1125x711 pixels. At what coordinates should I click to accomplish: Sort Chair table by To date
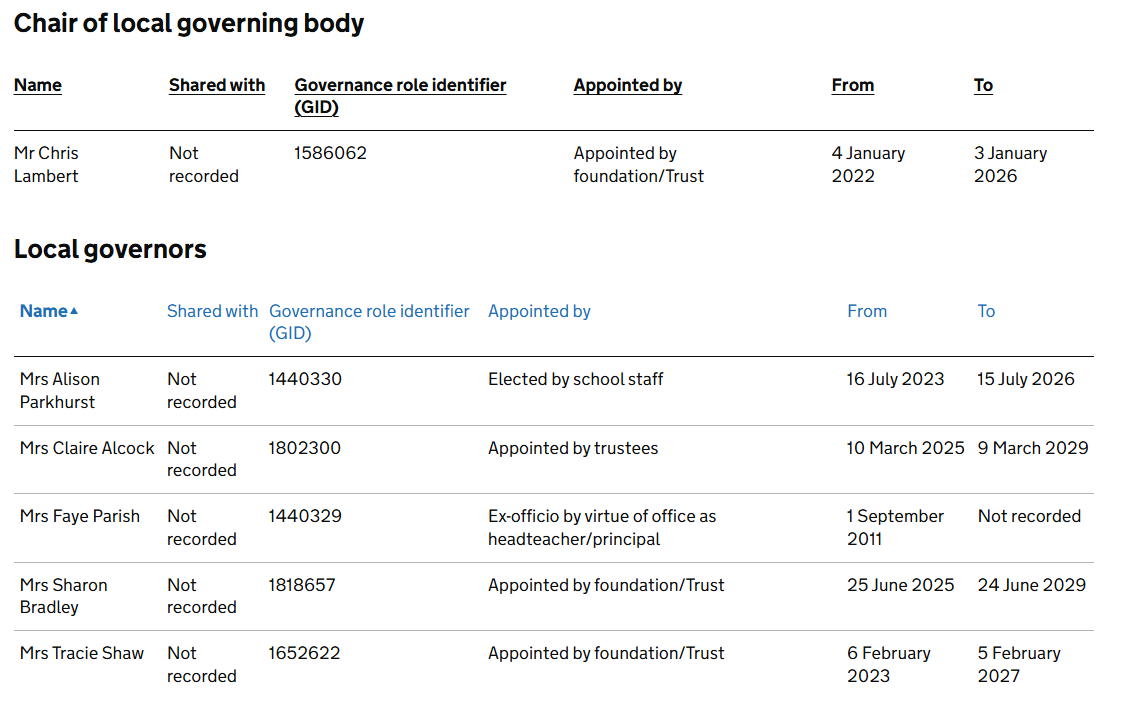tap(983, 85)
